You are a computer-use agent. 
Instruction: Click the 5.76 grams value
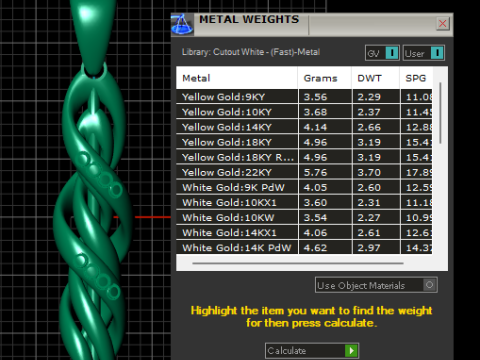tap(315, 173)
